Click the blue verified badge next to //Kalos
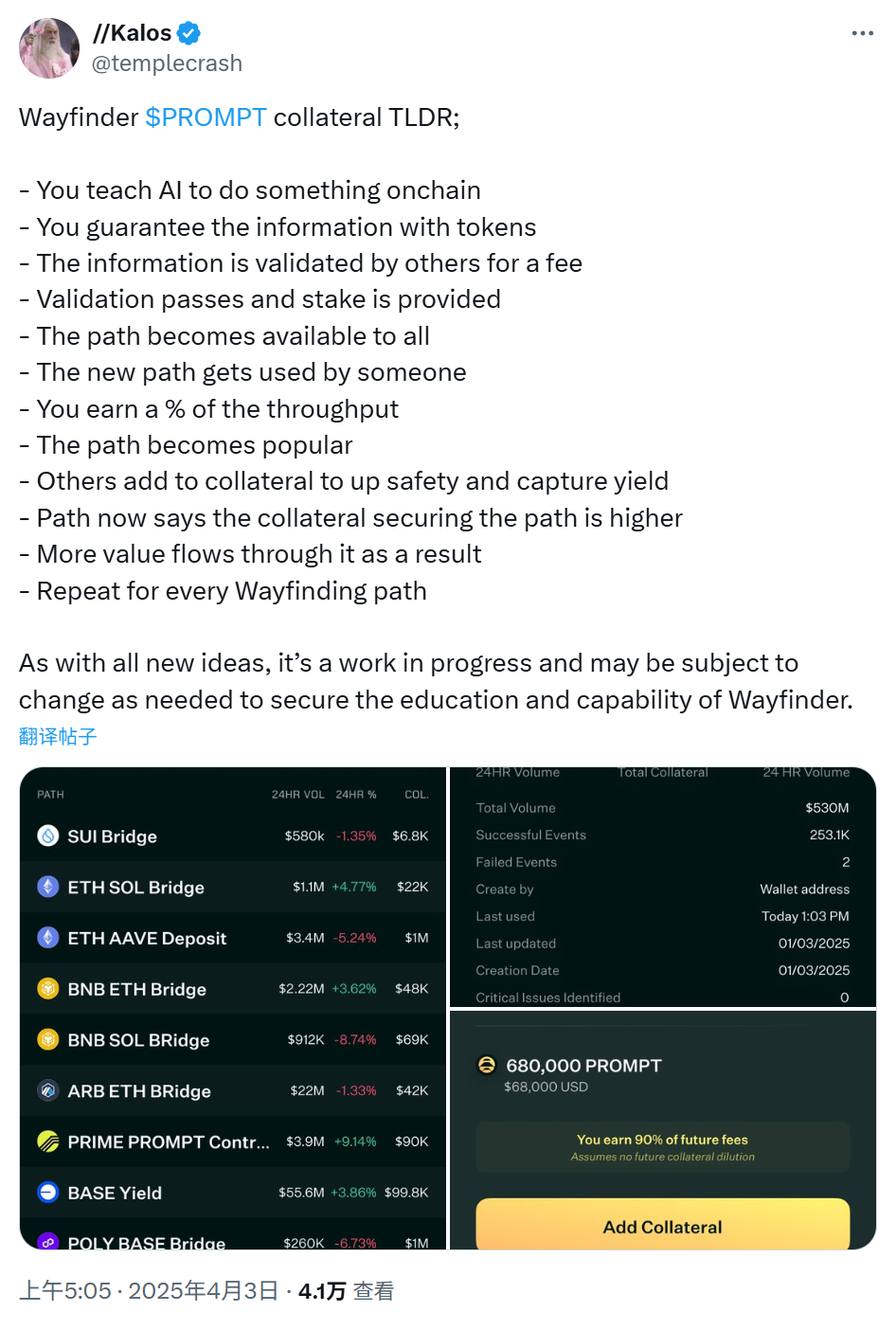Image resolution: width=896 pixels, height=1330 pixels. pos(188,32)
